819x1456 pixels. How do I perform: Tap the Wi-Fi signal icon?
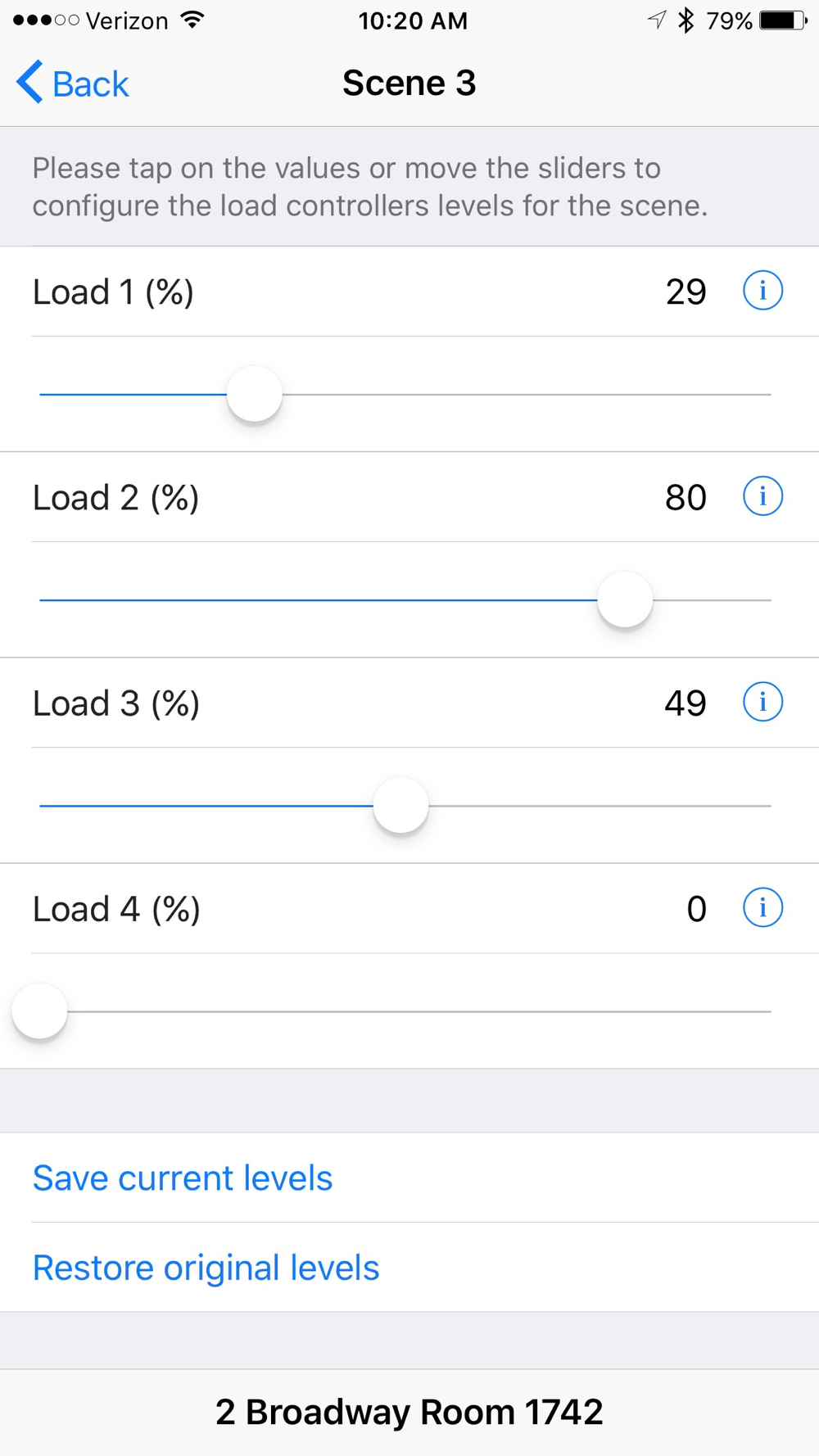pos(192,20)
